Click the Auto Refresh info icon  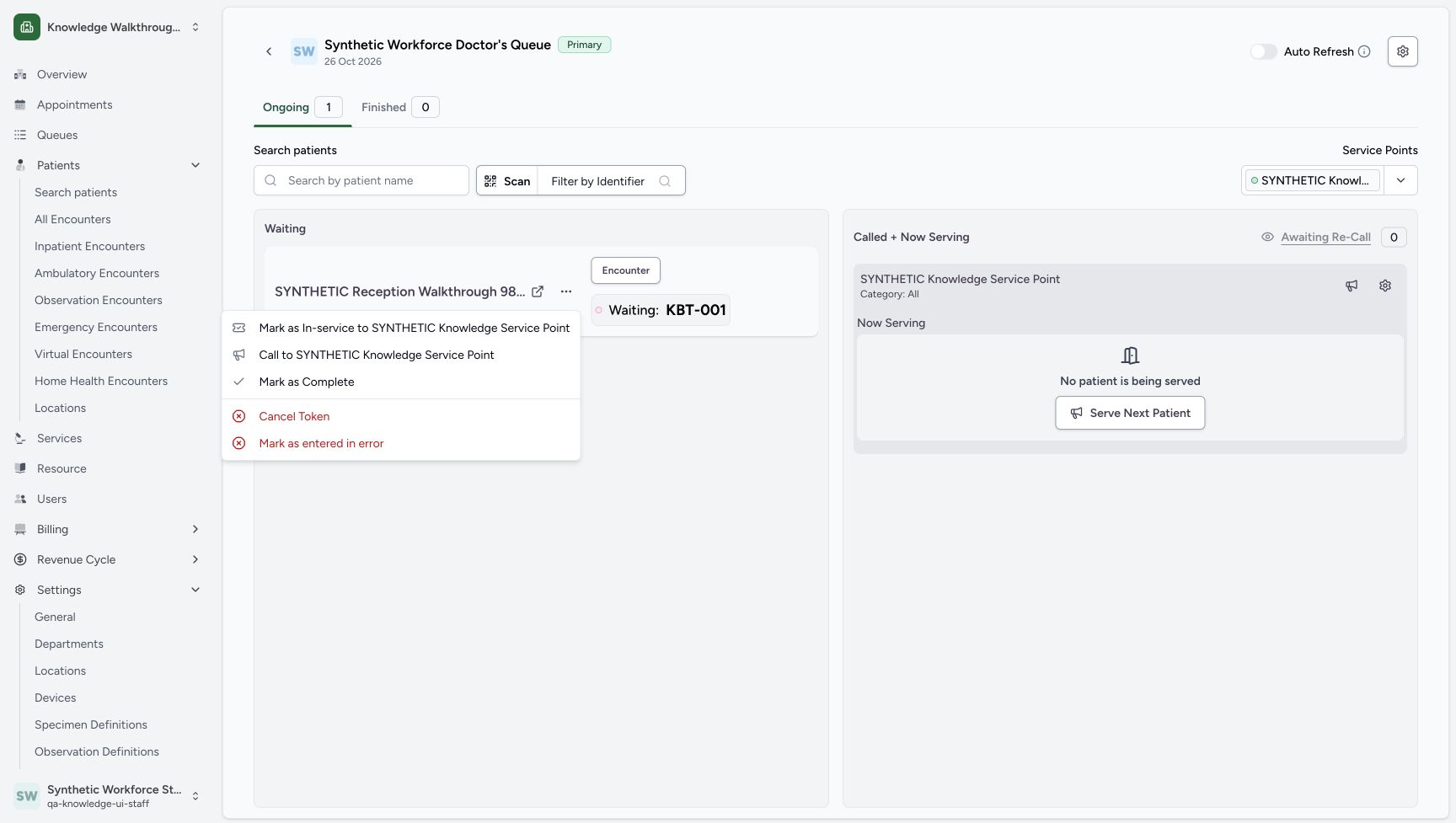(1364, 51)
